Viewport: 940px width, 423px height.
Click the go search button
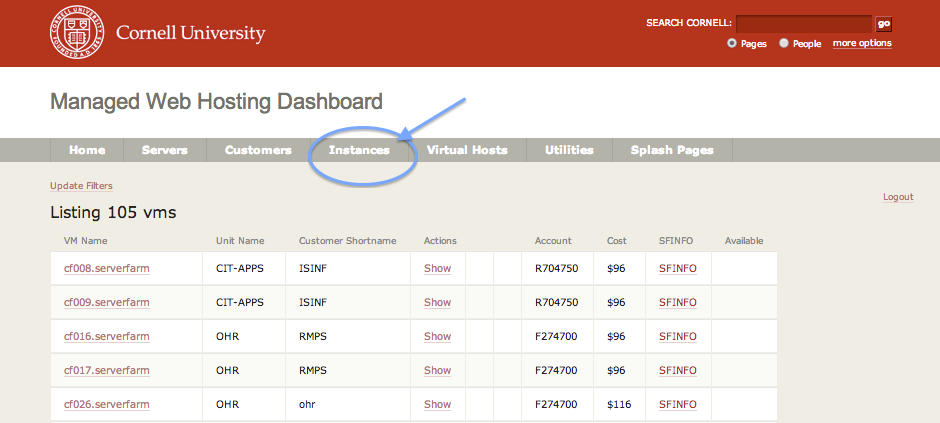coord(883,23)
